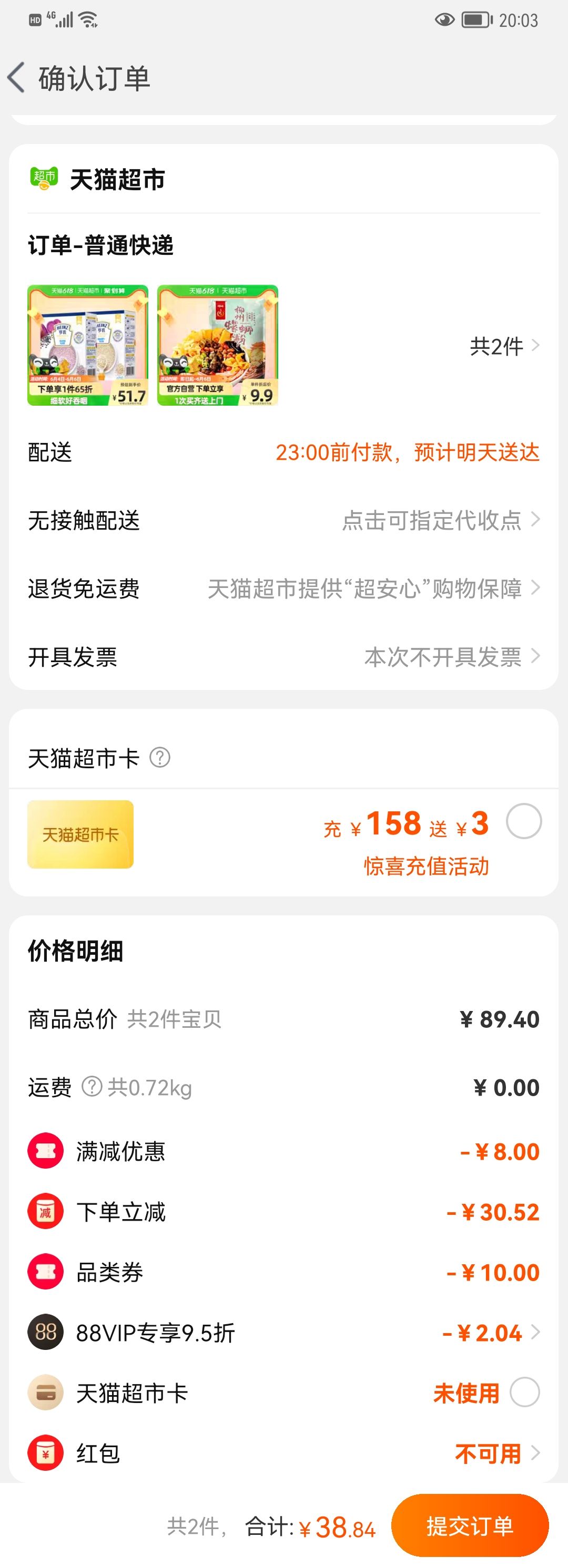
Task: Tap the 红包 red envelope icon
Action: coord(46,1453)
